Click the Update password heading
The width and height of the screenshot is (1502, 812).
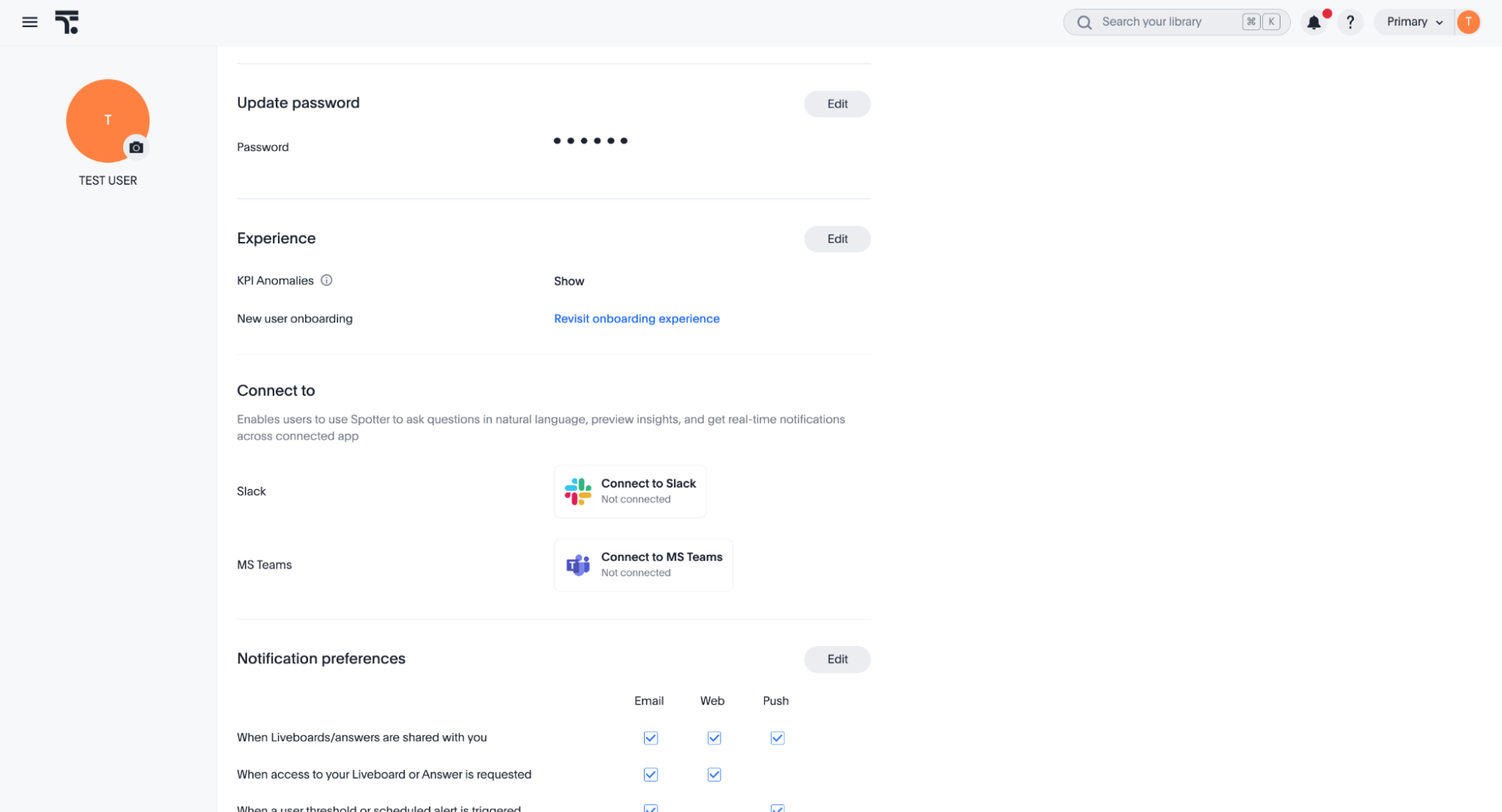(x=298, y=103)
